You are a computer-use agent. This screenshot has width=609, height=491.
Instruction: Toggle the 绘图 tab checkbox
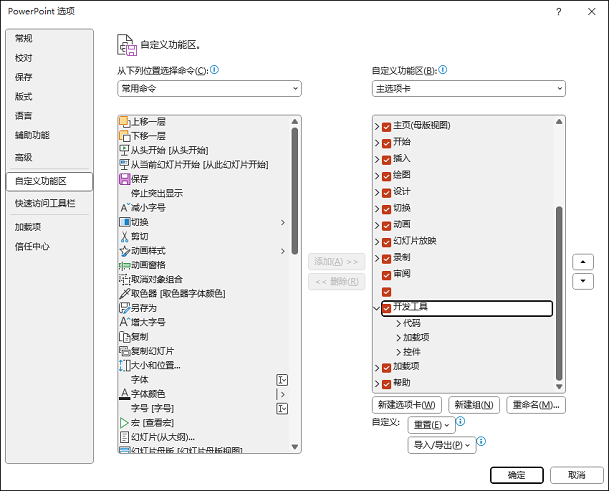point(386,176)
